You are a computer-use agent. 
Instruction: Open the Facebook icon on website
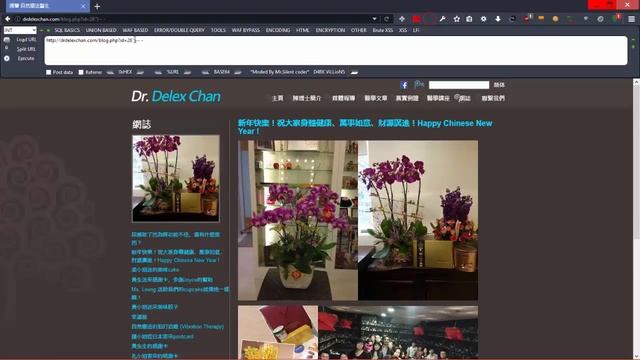[404, 85]
